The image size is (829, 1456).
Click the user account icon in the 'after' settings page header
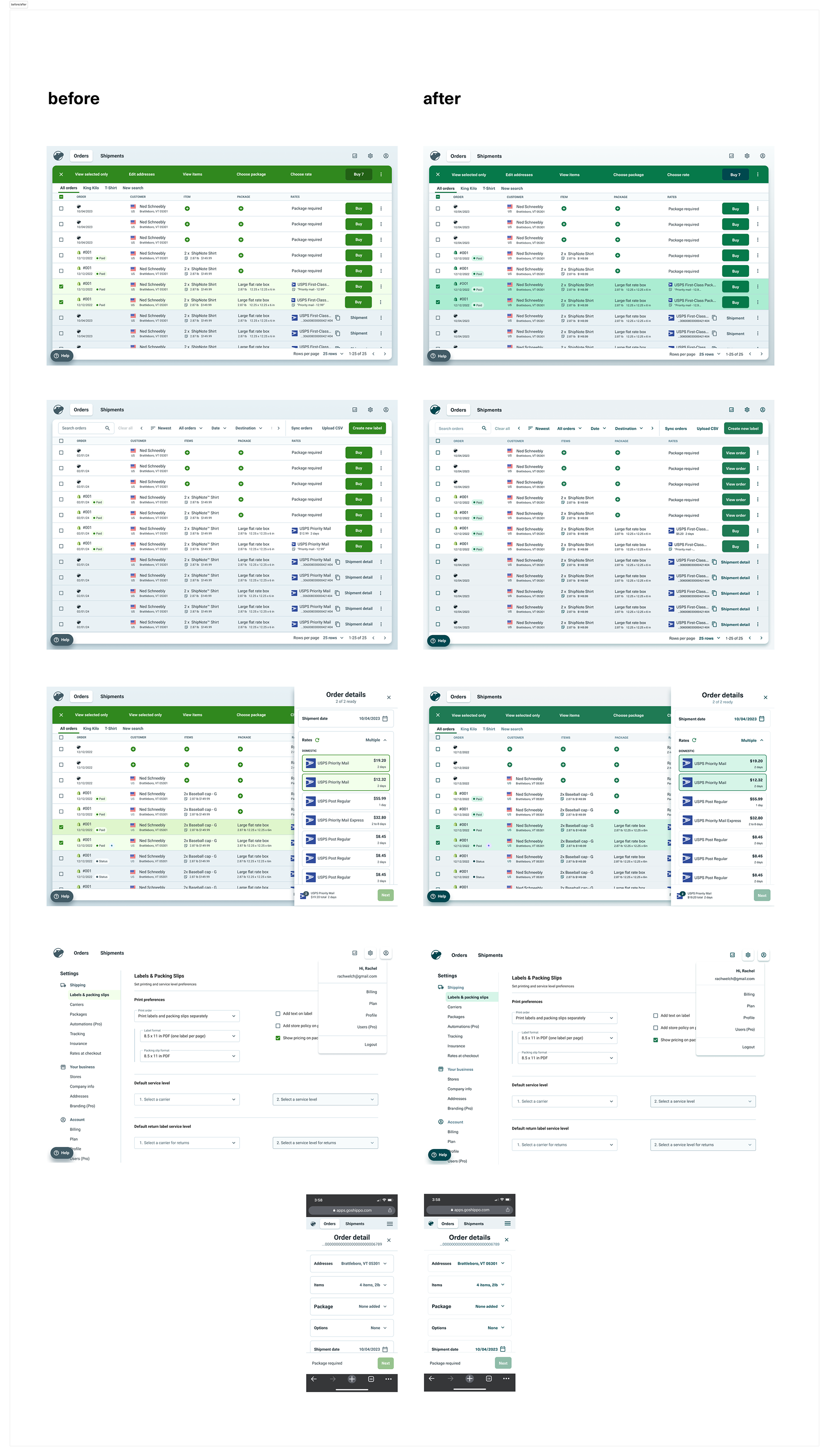tap(763, 955)
